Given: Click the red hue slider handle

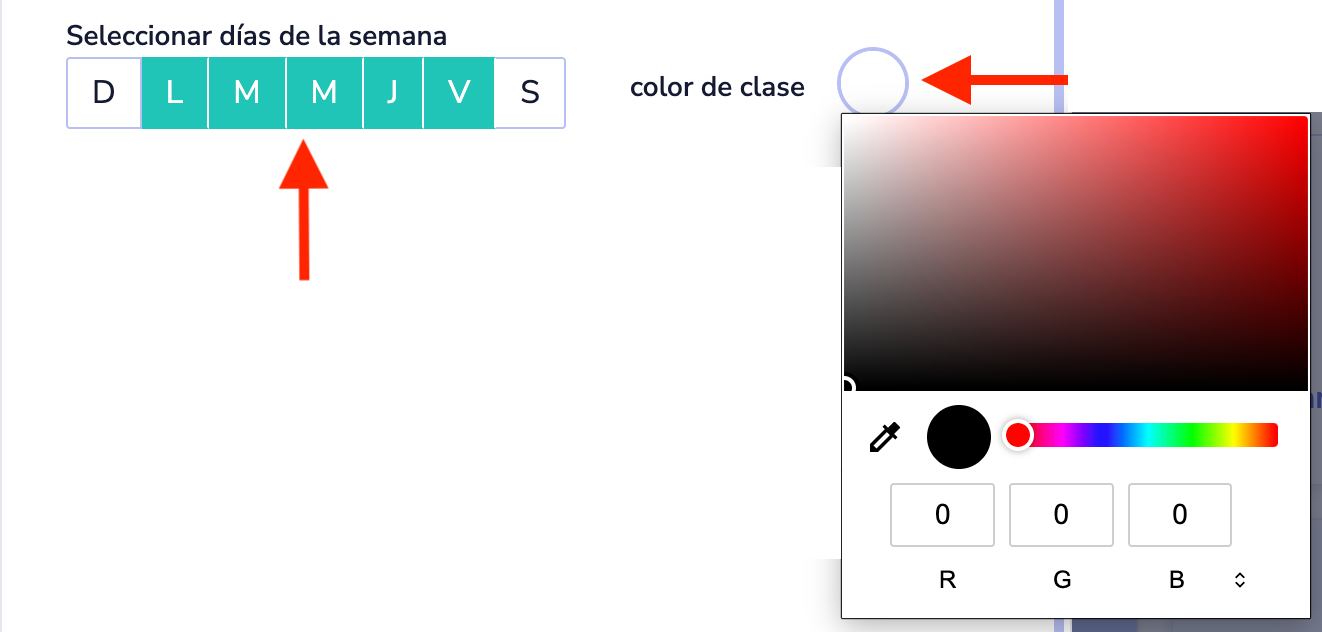Looking at the screenshot, I should click(1017, 435).
